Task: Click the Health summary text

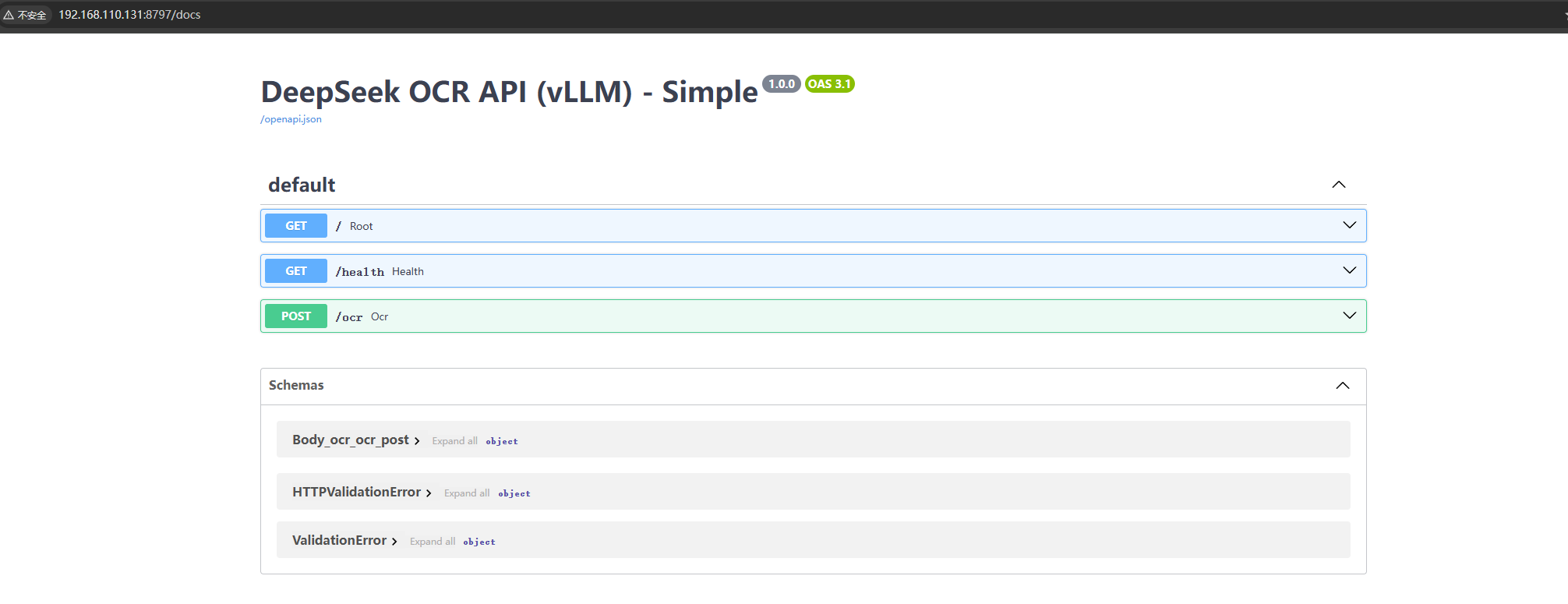Action: [x=408, y=271]
